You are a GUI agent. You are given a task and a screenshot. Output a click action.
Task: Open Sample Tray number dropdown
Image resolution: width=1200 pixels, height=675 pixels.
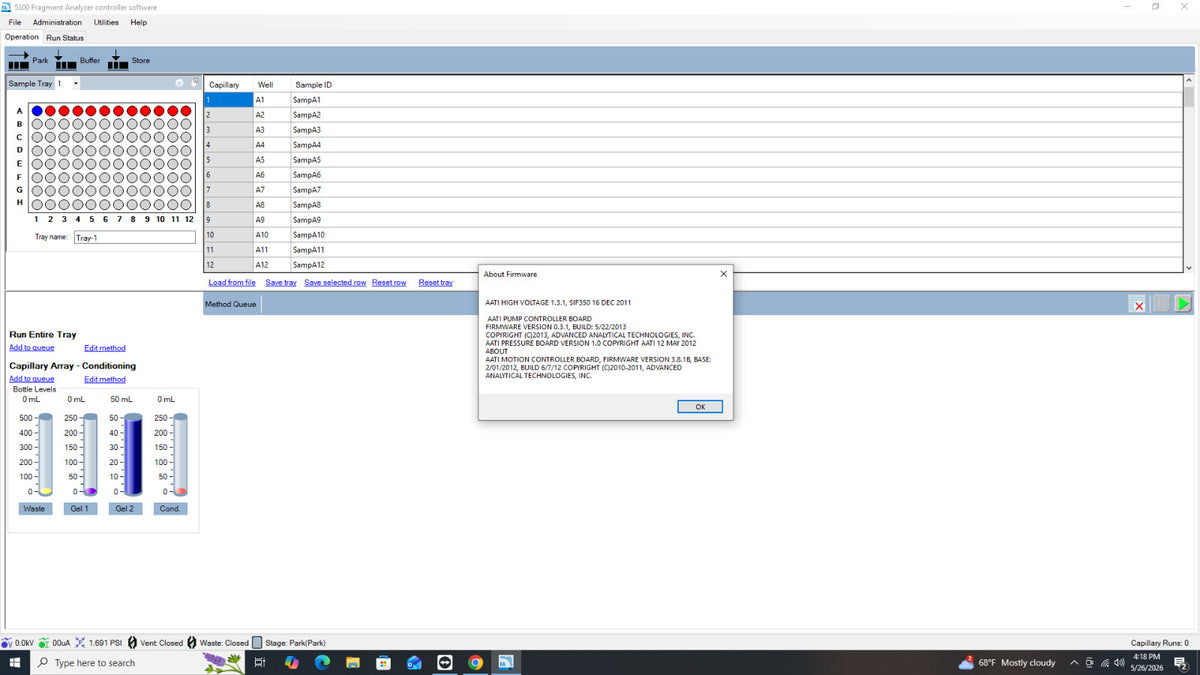tap(75, 84)
